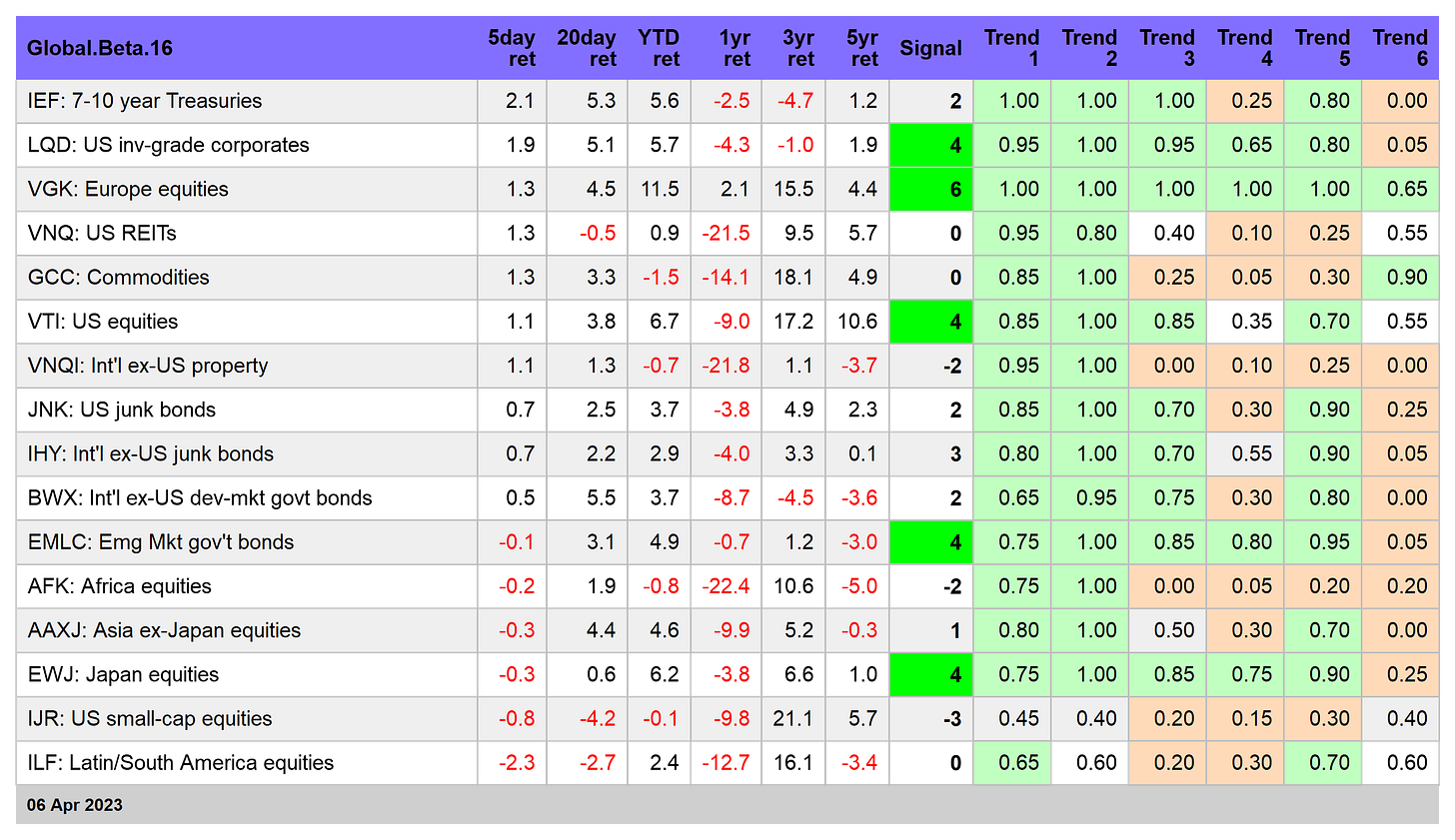Click the 0.25 Trend 4 cell for IEF

(1245, 101)
